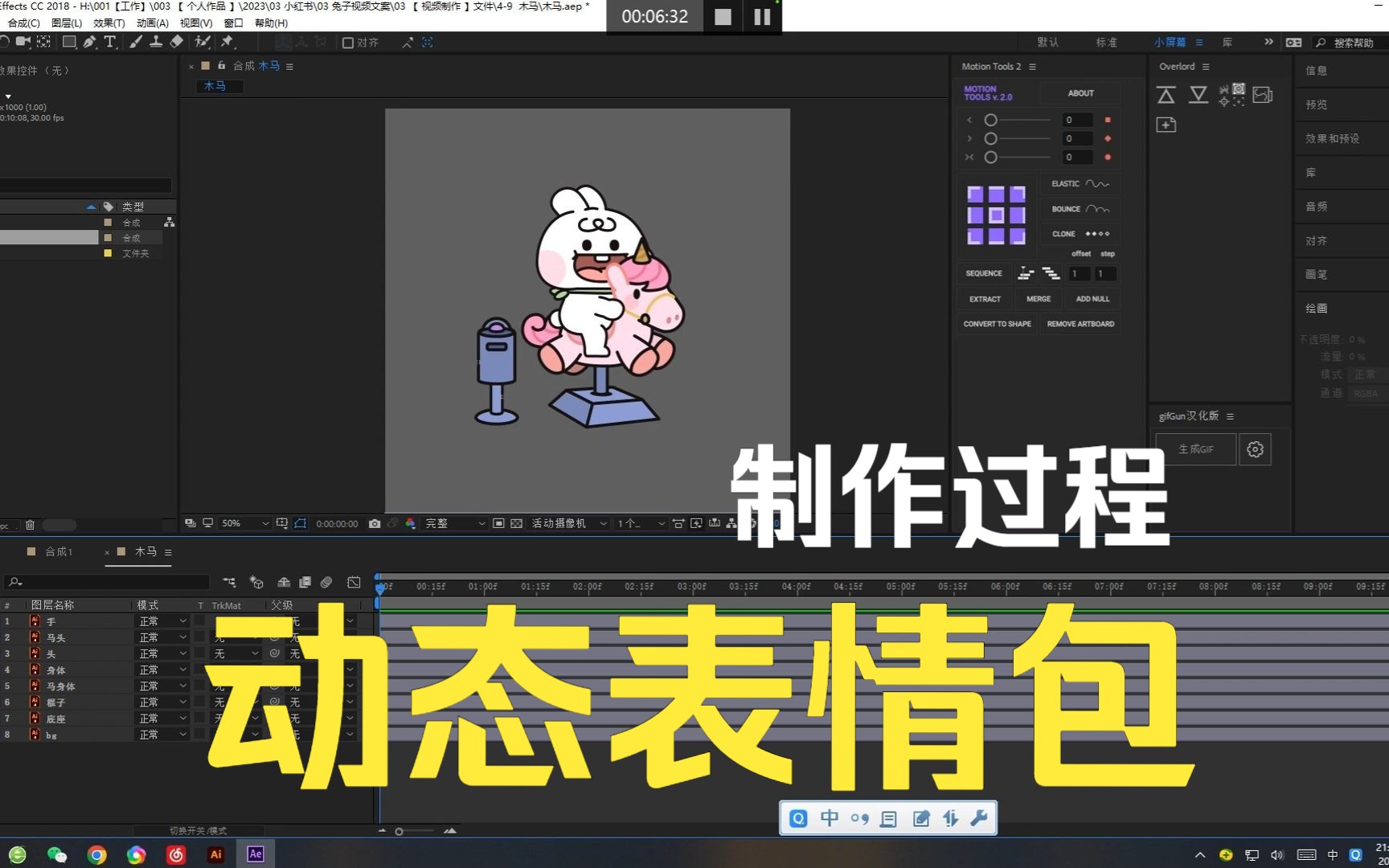
Task: Toggle the T checkbox for 头 layer
Action: pos(199,653)
